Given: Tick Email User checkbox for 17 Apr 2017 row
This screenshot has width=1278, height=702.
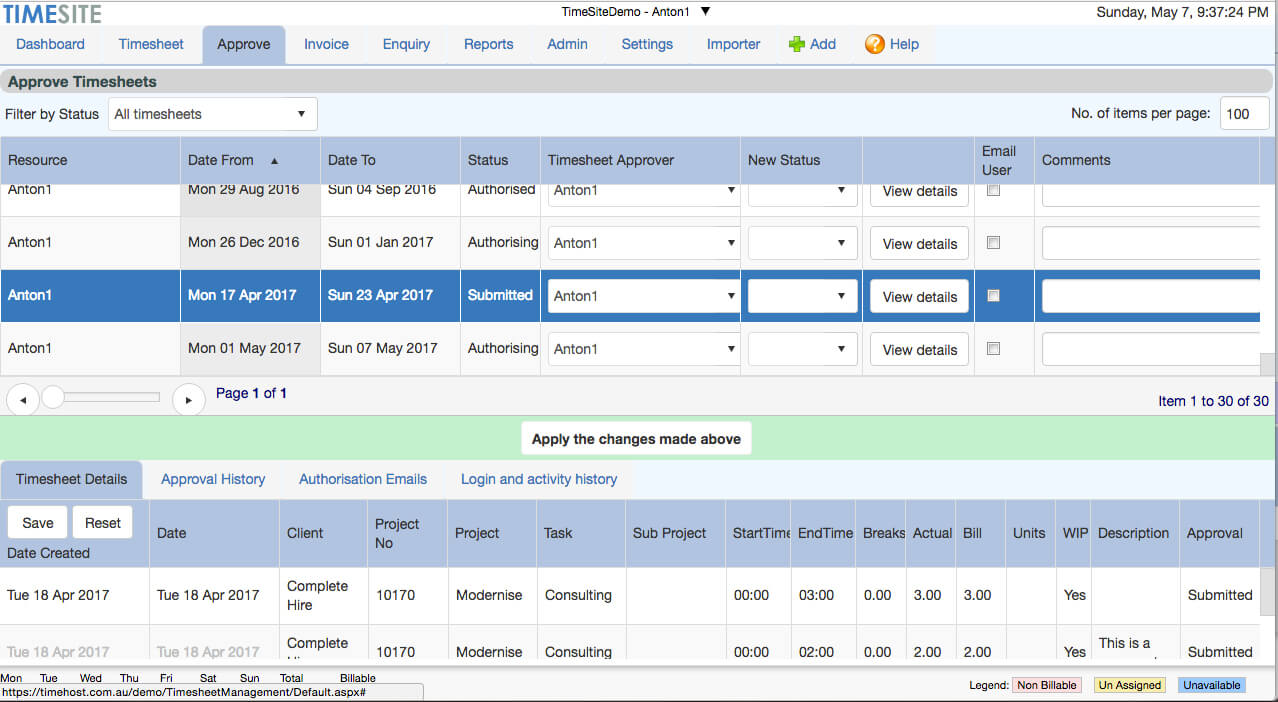Looking at the screenshot, I should 993,295.
